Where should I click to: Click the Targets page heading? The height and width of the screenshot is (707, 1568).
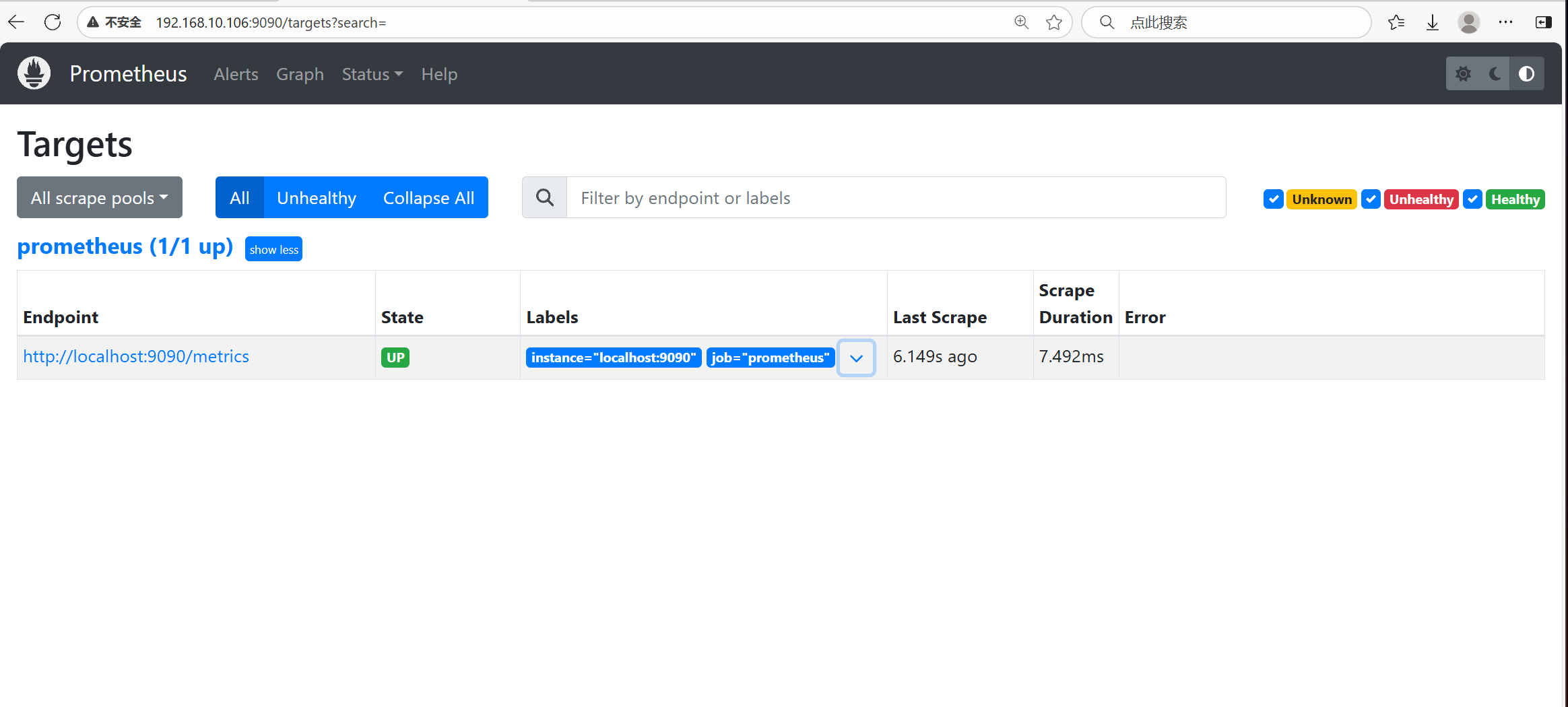[x=75, y=145]
